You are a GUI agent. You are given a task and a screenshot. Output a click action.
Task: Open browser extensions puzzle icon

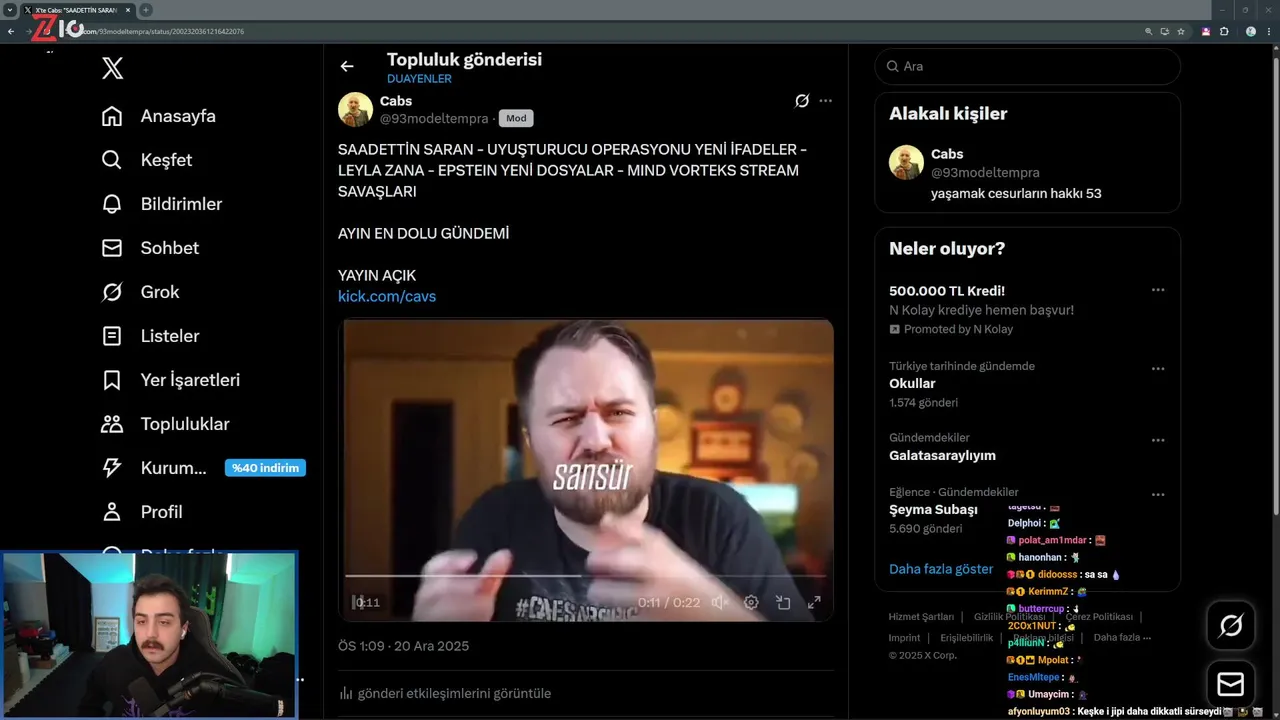click(1224, 32)
